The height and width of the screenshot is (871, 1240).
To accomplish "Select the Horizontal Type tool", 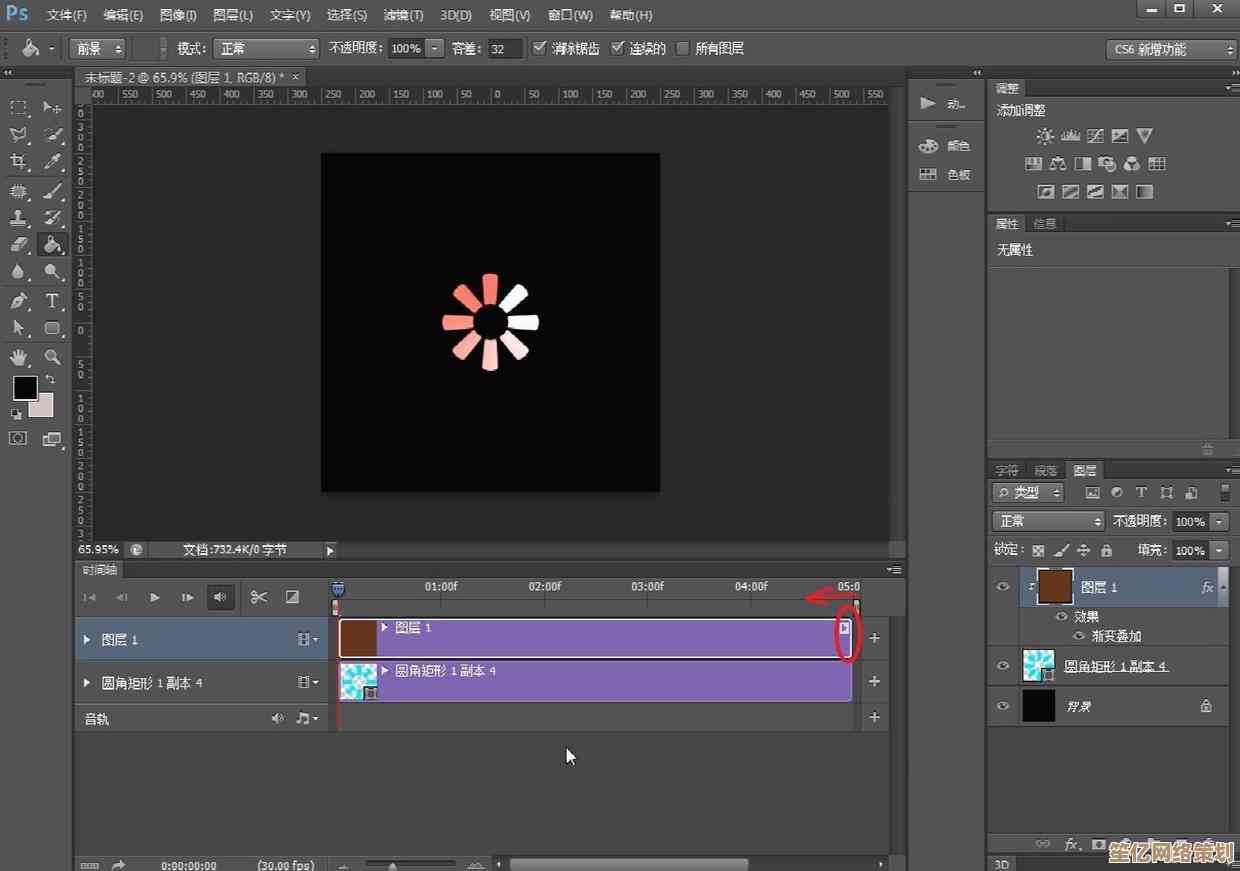I will point(52,301).
